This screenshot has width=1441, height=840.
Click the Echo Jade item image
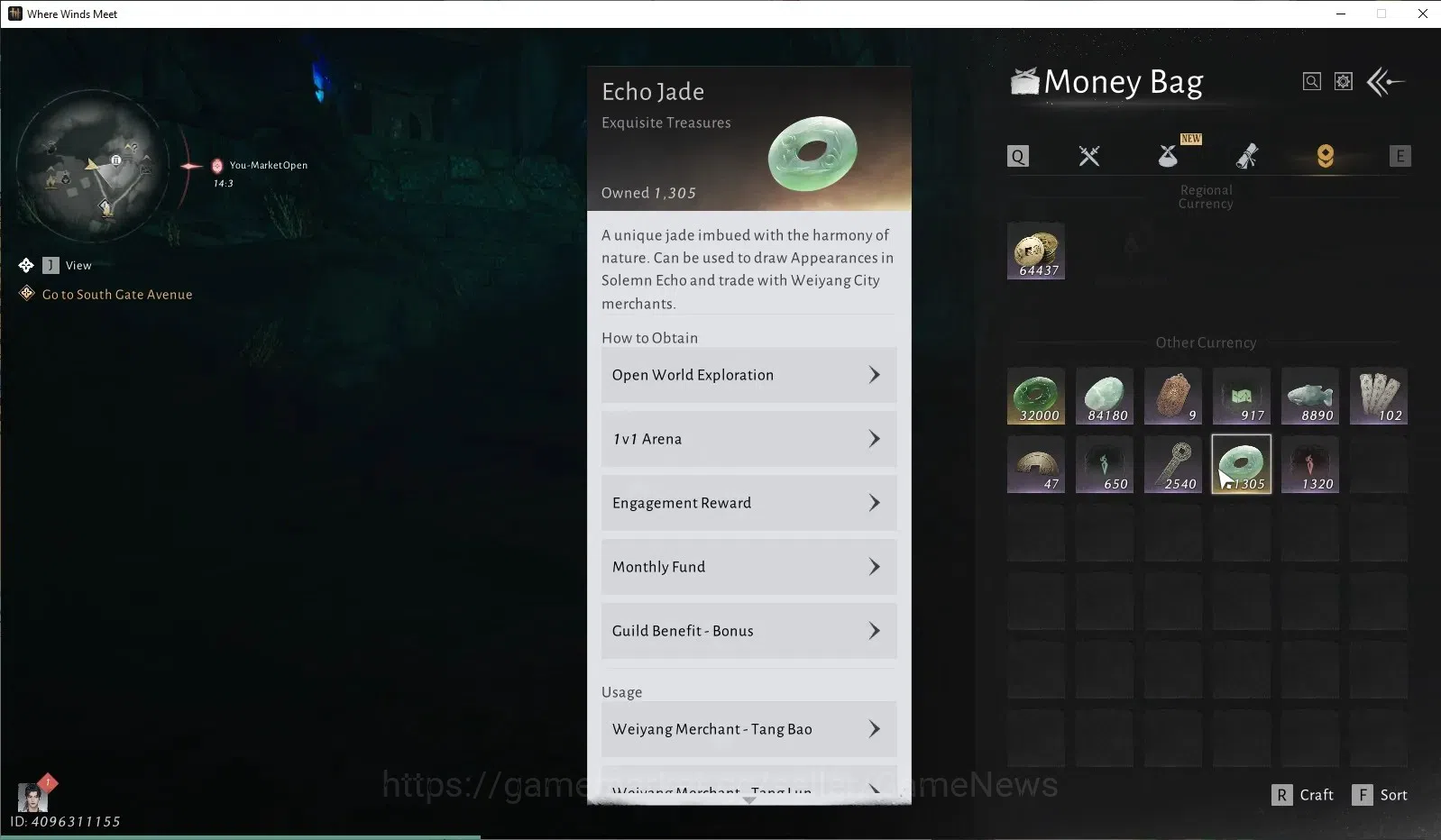[812, 152]
